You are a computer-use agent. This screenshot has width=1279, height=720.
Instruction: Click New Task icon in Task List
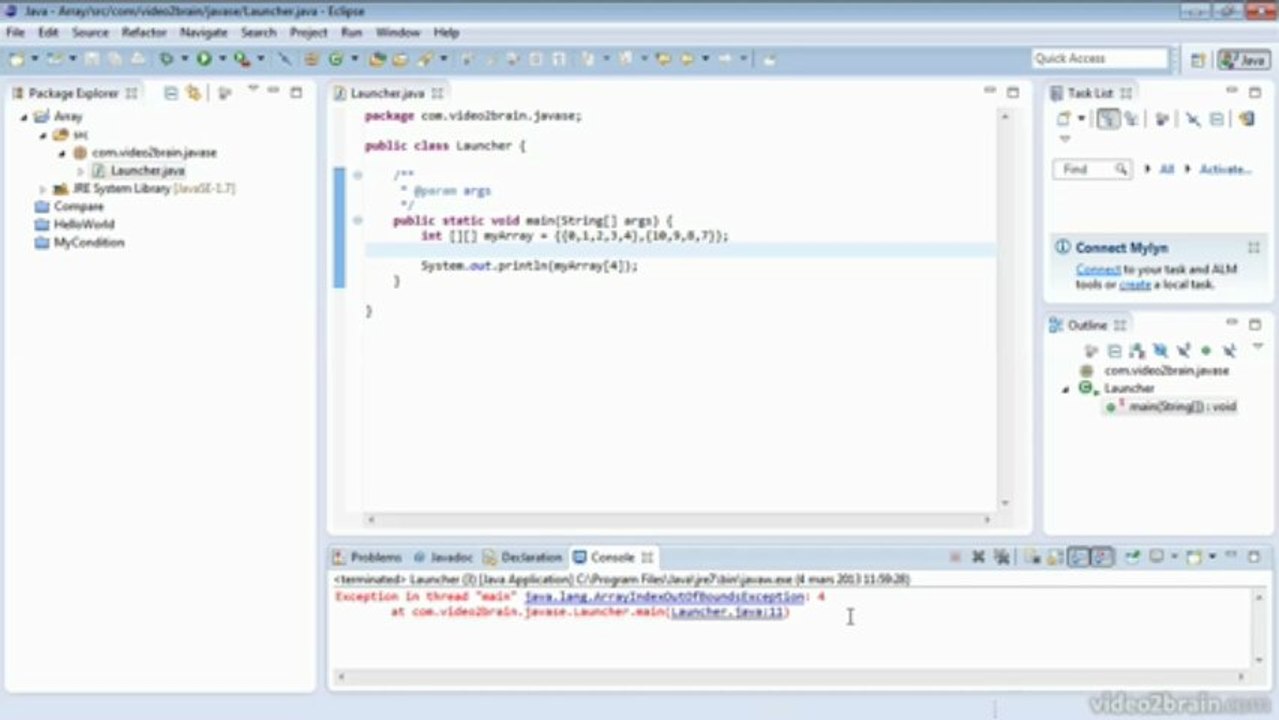point(1062,119)
